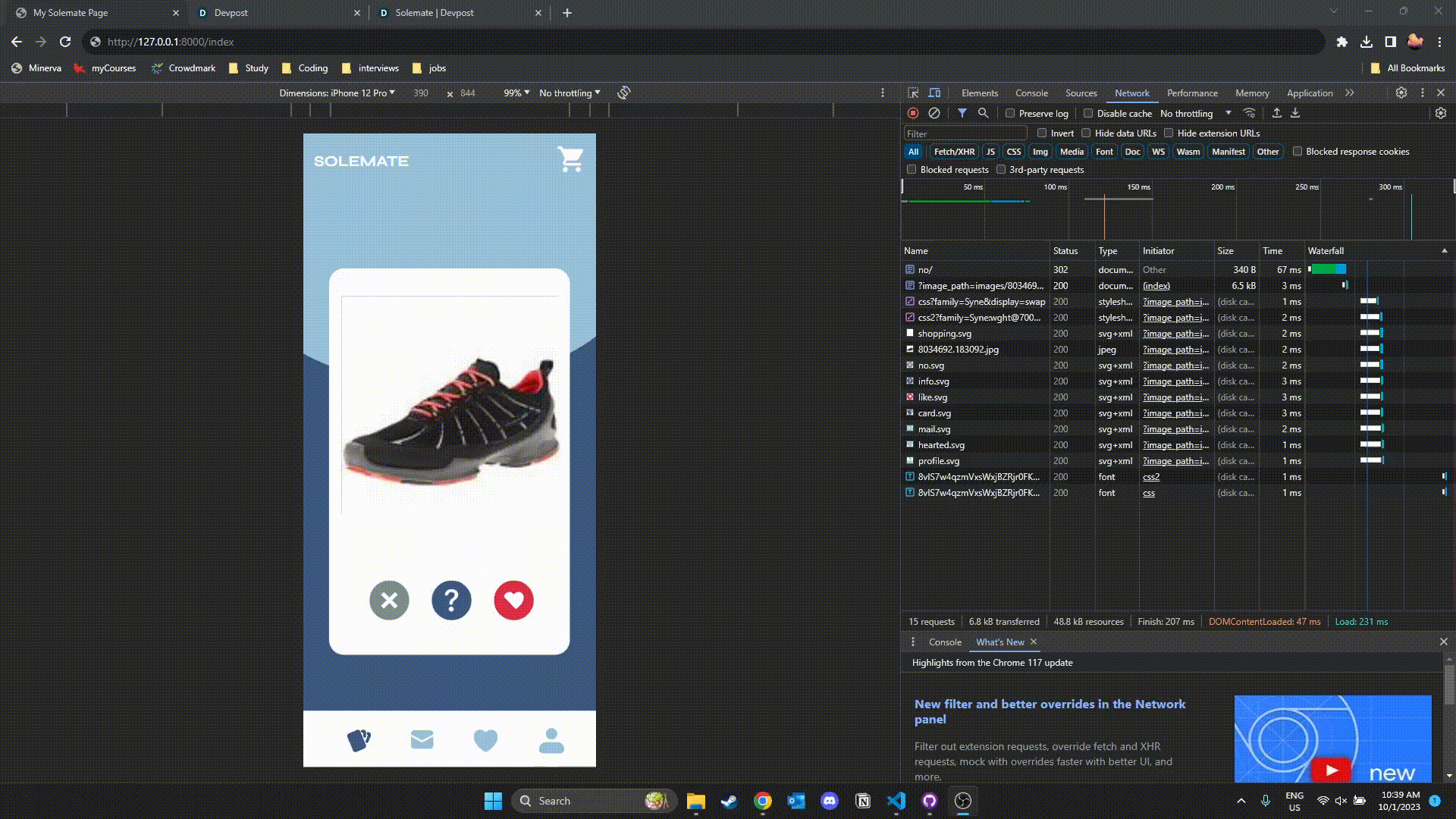Click the network Filter text input
This screenshot has width=1456, height=819.
(965, 133)
